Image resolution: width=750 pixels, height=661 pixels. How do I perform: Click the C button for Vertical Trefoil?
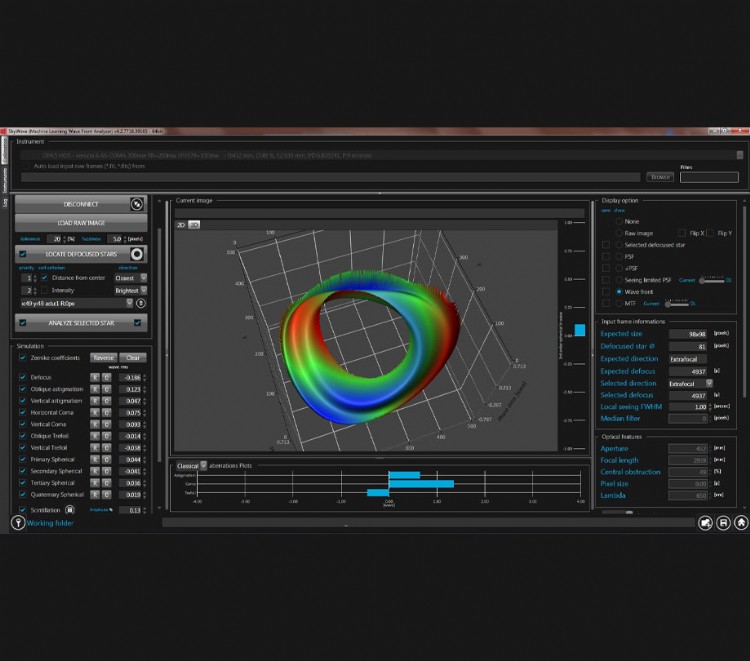pos(106,447)
